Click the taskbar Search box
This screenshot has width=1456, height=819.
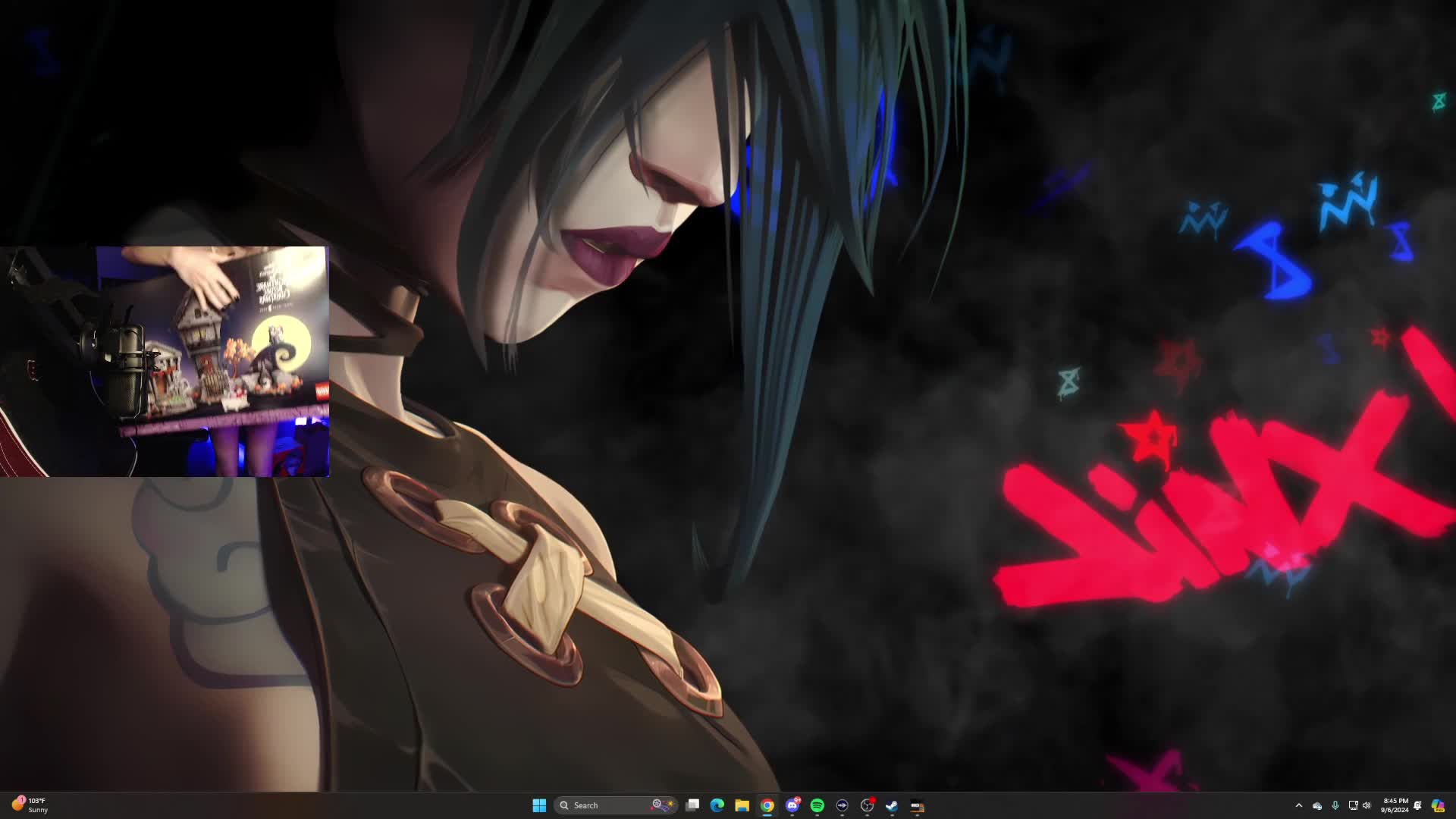coord(616,805)
